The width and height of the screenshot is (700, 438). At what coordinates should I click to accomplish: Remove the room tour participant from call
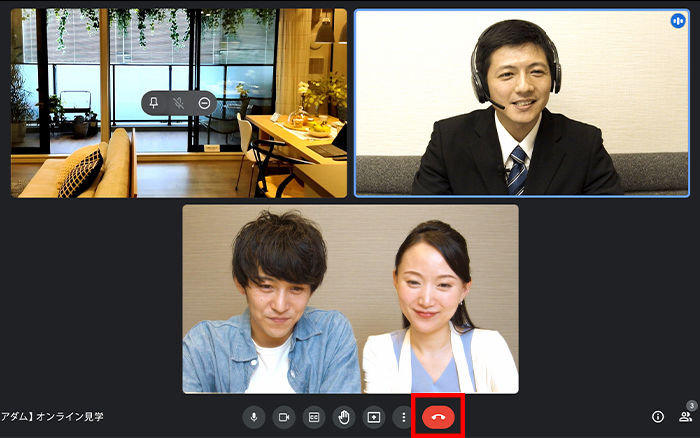click(204, 103)
